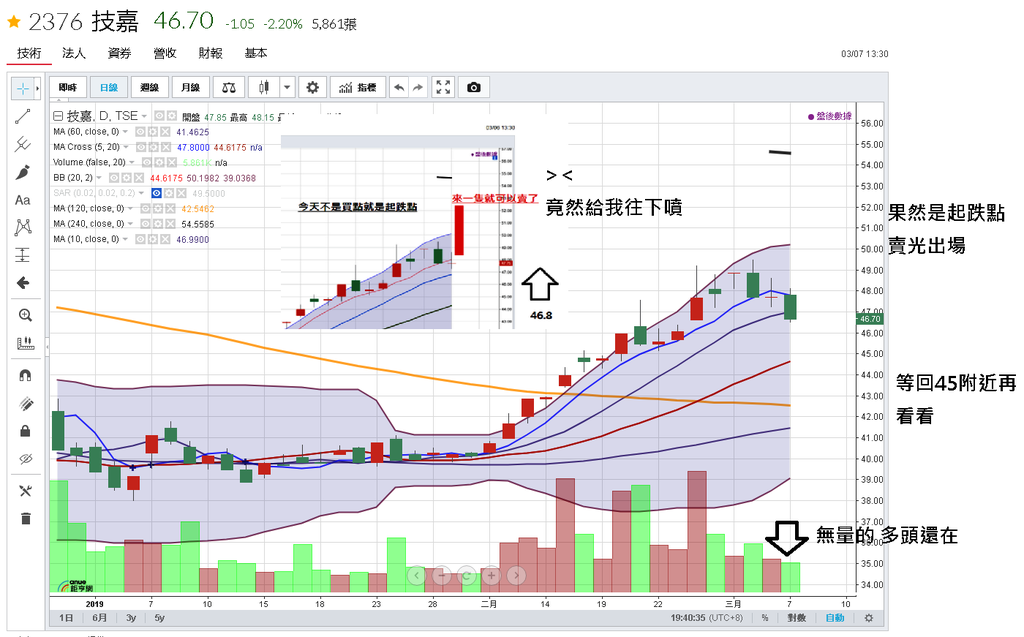Viewport: 1024px width, 637px height.
Task: Open the compare symbols scale icon
Action: pos(229,88)
